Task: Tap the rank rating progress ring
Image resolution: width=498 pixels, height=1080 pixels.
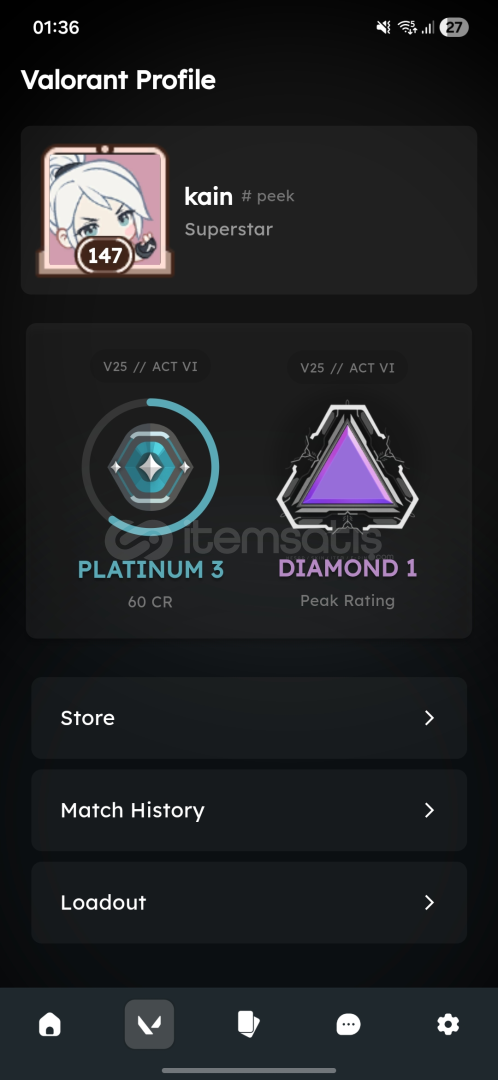Action: point(150,467)
